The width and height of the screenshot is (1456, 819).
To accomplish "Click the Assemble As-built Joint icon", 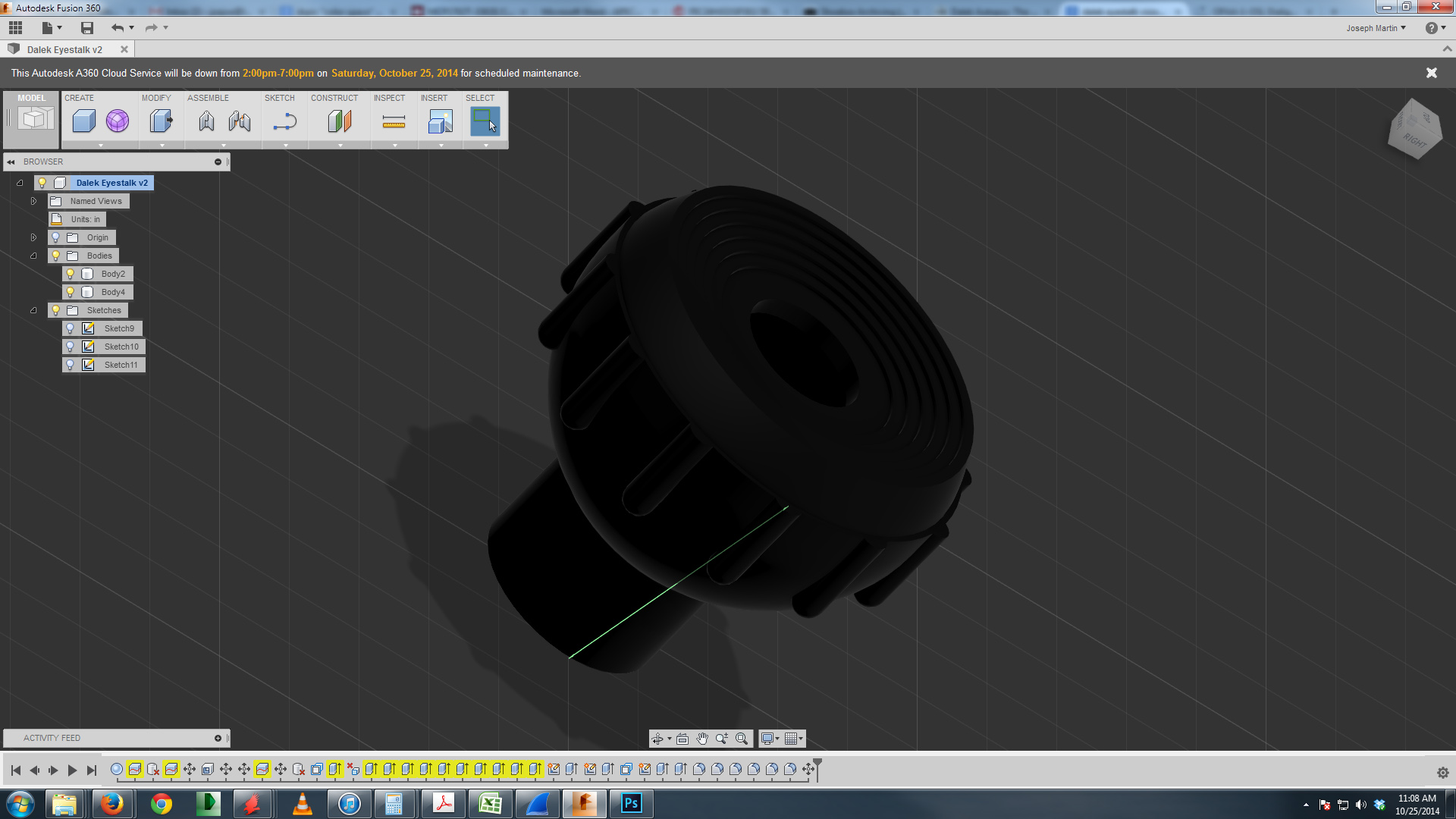I will [240, 121].
